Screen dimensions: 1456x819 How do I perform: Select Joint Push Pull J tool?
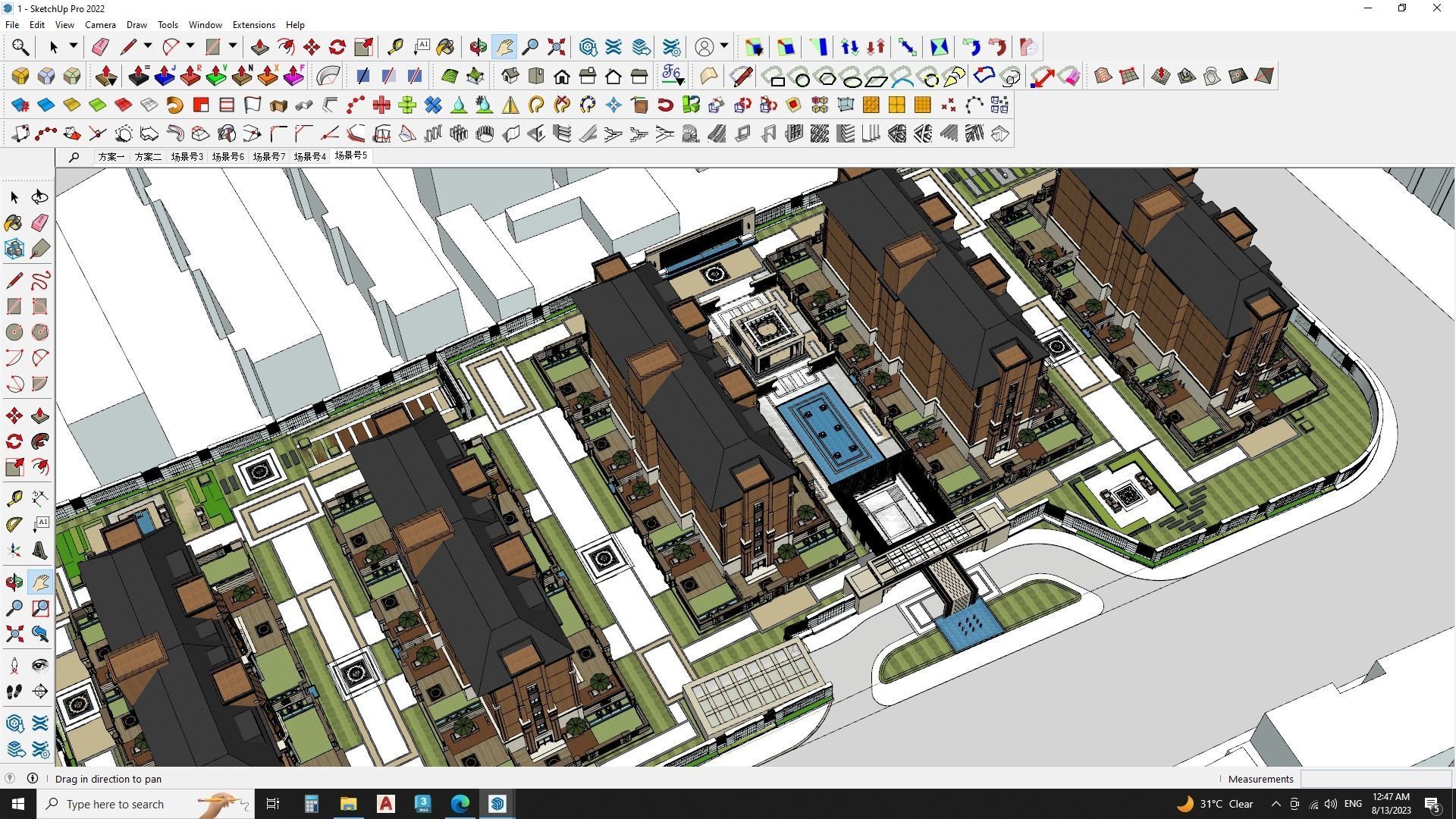(x=165, y=76)
